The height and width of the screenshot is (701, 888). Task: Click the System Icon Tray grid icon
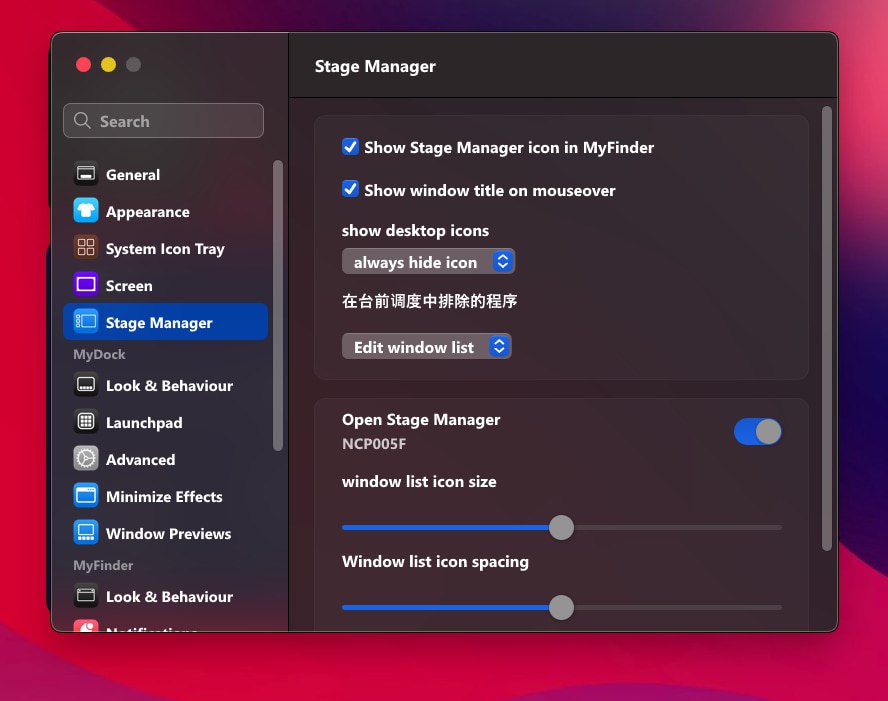pos(86,247)
